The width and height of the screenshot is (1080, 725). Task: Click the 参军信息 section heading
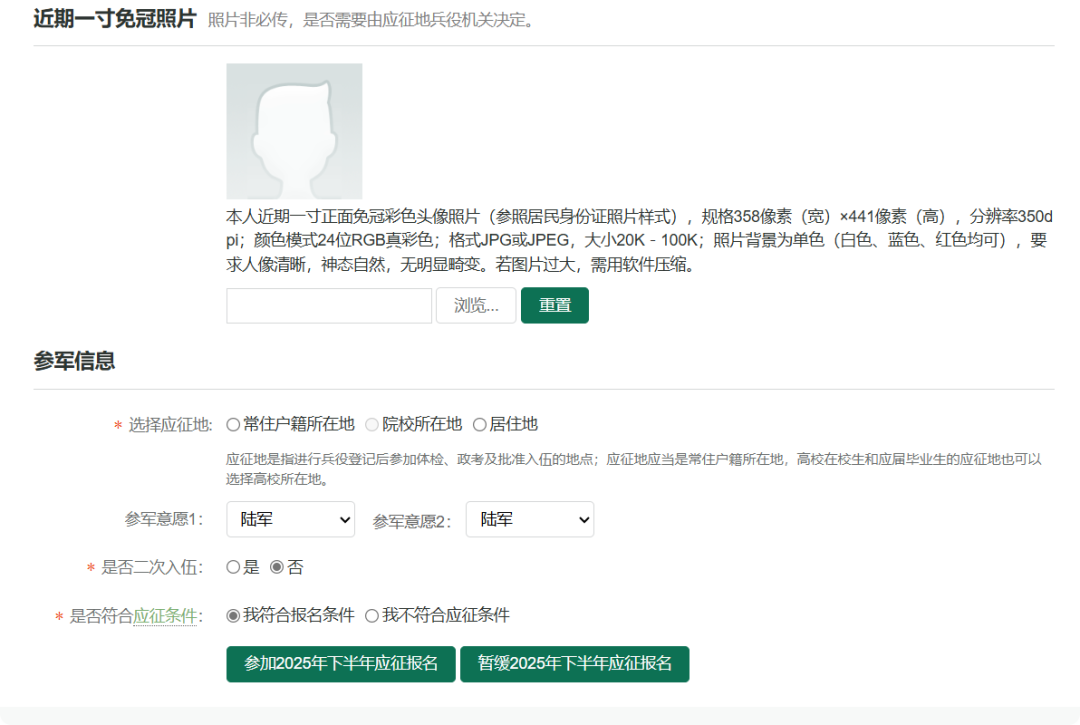[x=74, y=361]
